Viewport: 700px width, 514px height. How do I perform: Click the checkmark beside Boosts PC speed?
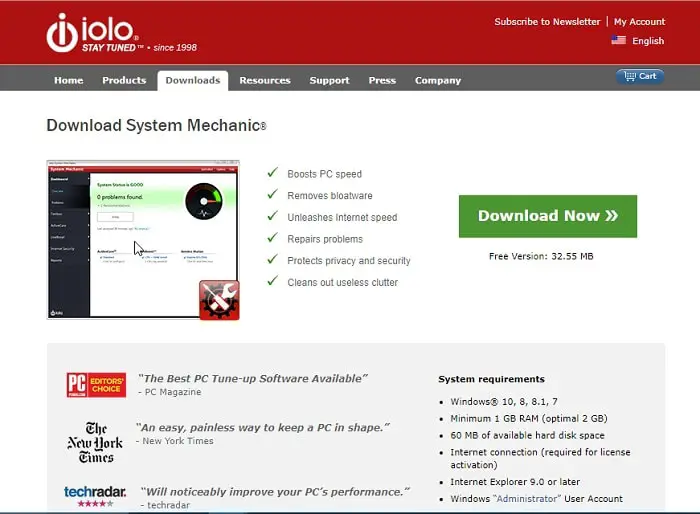click(272, 172)
